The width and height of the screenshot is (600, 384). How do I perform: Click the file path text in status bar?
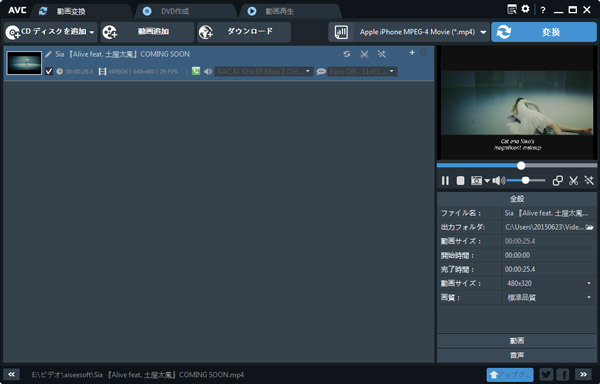pyautogui.click(x=137, y=375)
